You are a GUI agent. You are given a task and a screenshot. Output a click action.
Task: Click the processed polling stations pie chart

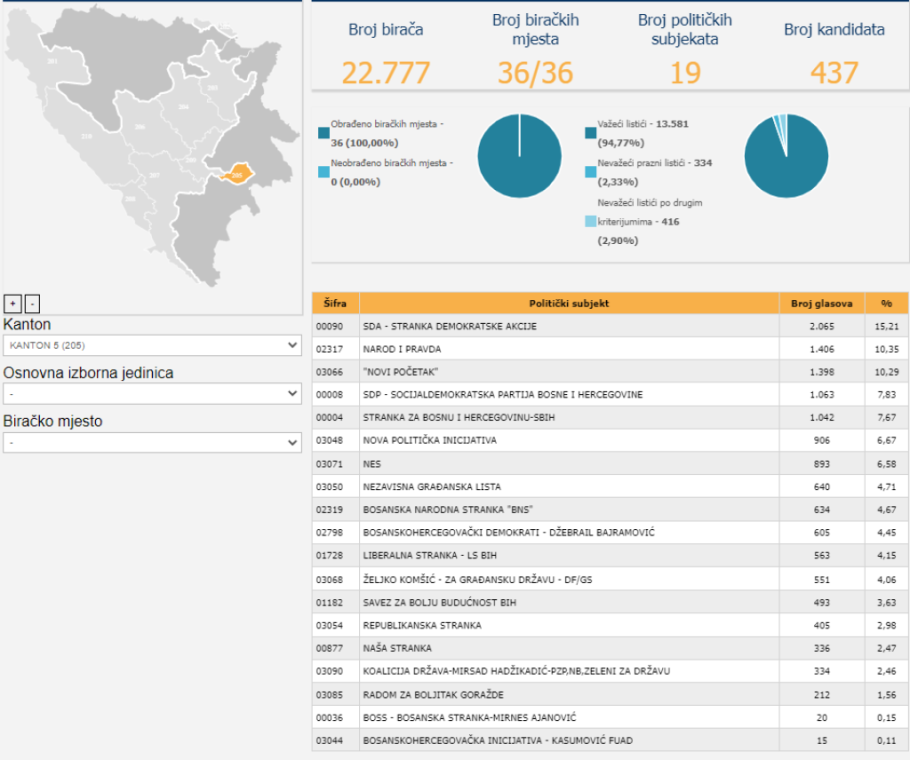(519, 156)
